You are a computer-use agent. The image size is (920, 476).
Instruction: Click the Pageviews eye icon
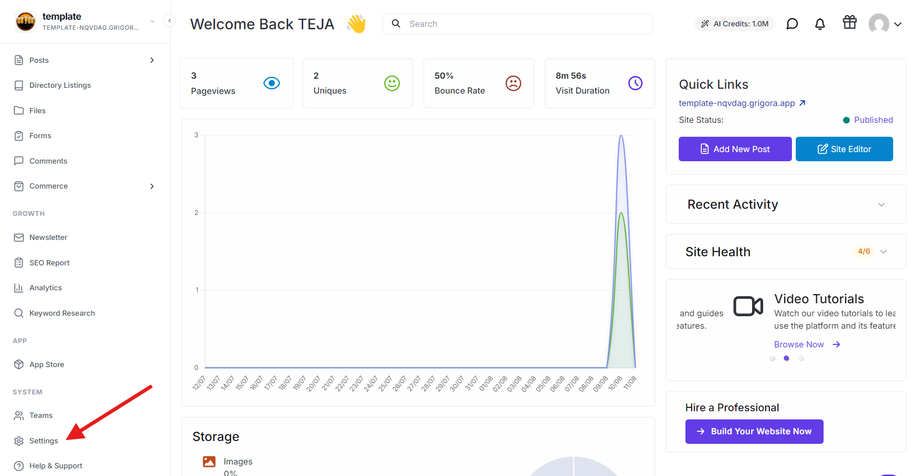[x=272, y=83]
